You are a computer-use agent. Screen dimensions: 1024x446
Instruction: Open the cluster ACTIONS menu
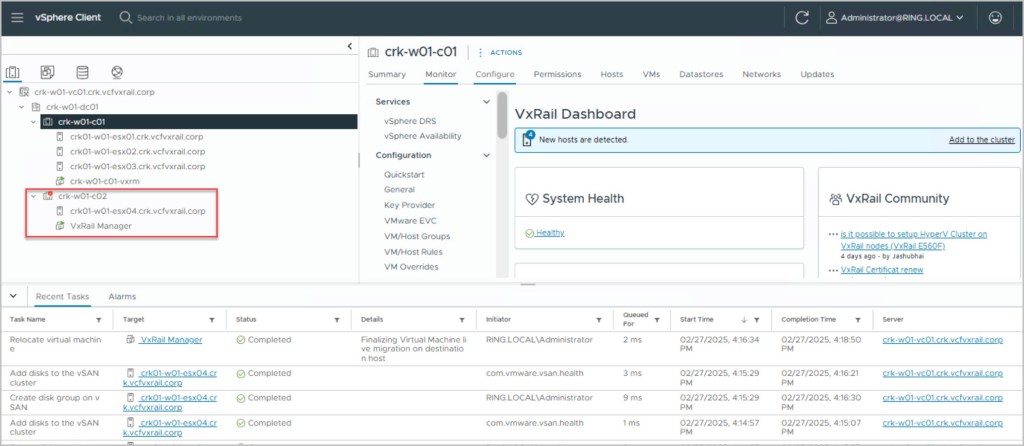[501, 52]
